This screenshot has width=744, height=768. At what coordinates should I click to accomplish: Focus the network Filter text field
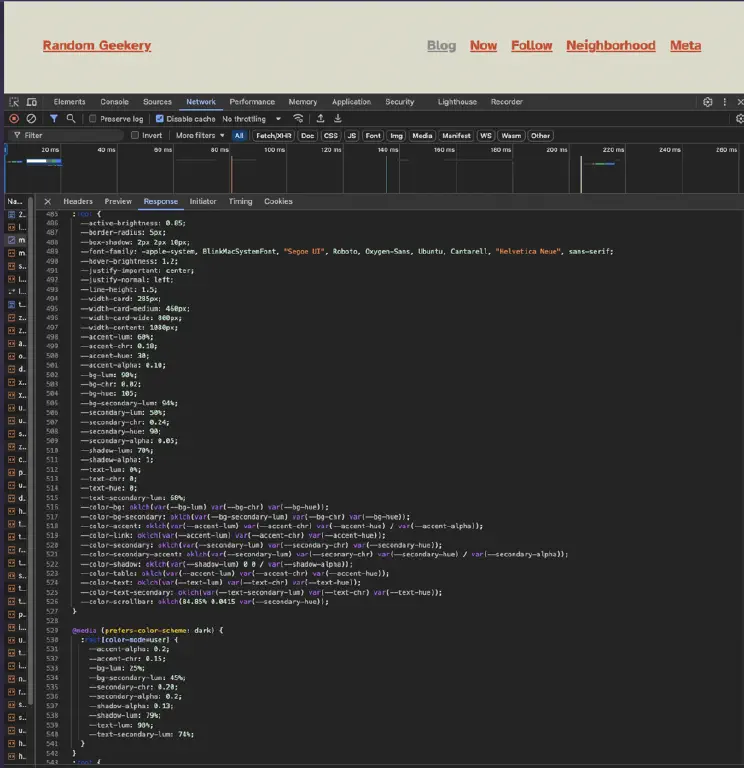tap(66, 135)
